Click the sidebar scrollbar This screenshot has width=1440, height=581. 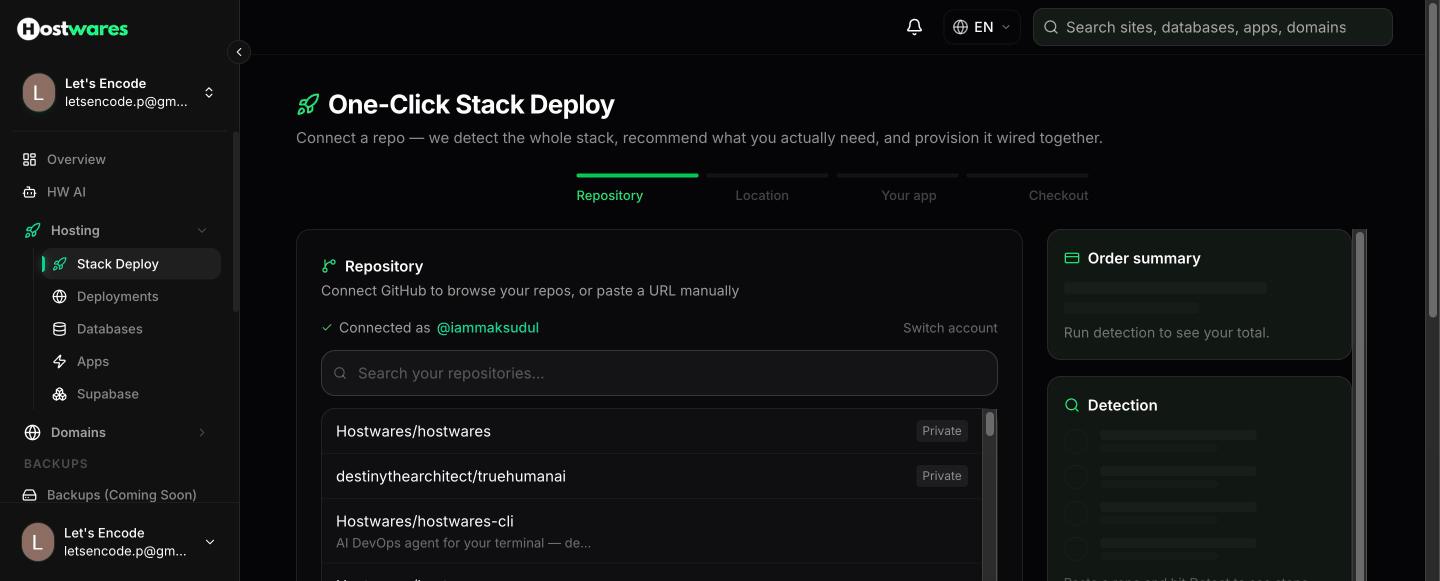(236, 220)
